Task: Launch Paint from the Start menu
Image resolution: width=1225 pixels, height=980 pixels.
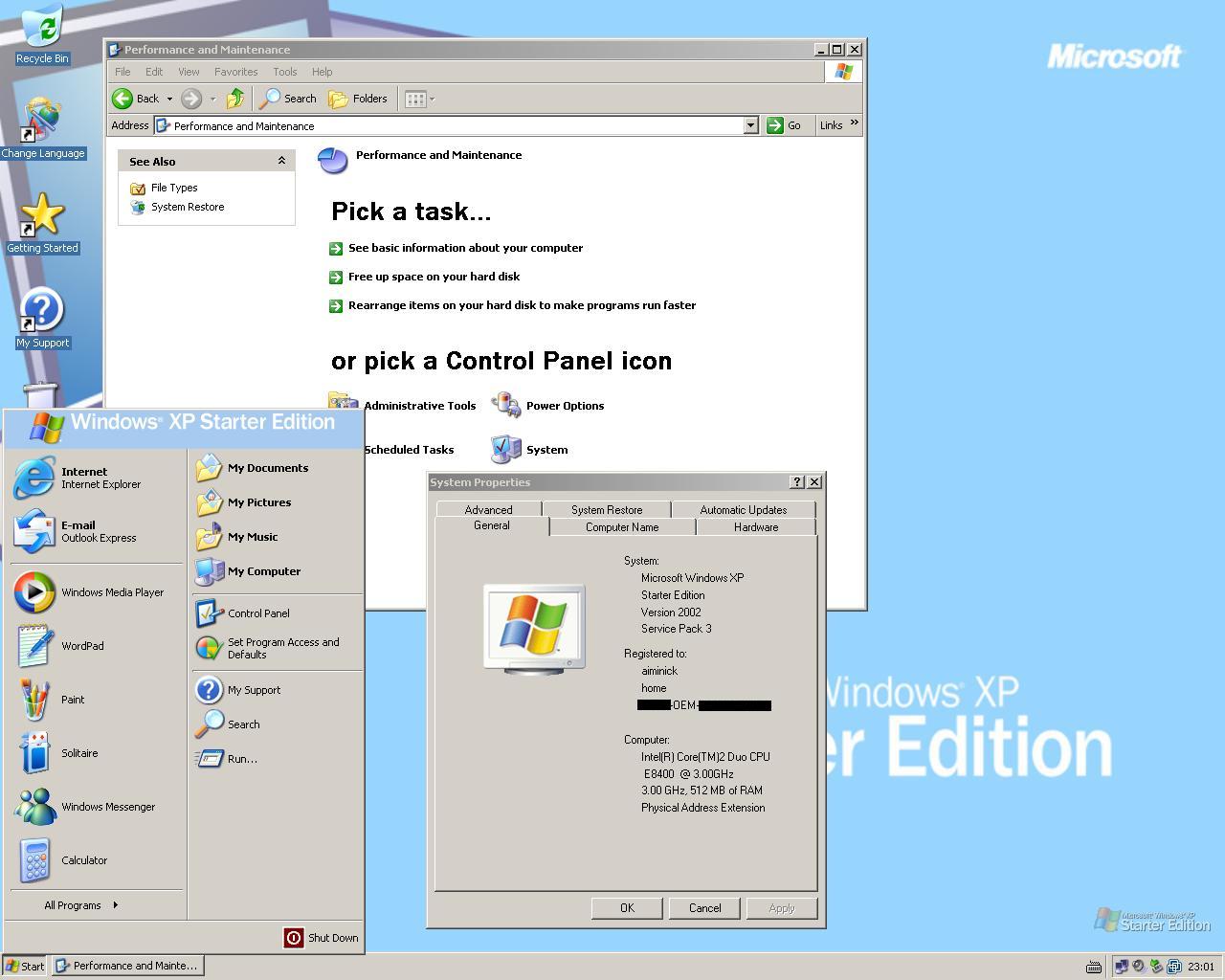Action: pyautogui.click(x=96, y=700)
